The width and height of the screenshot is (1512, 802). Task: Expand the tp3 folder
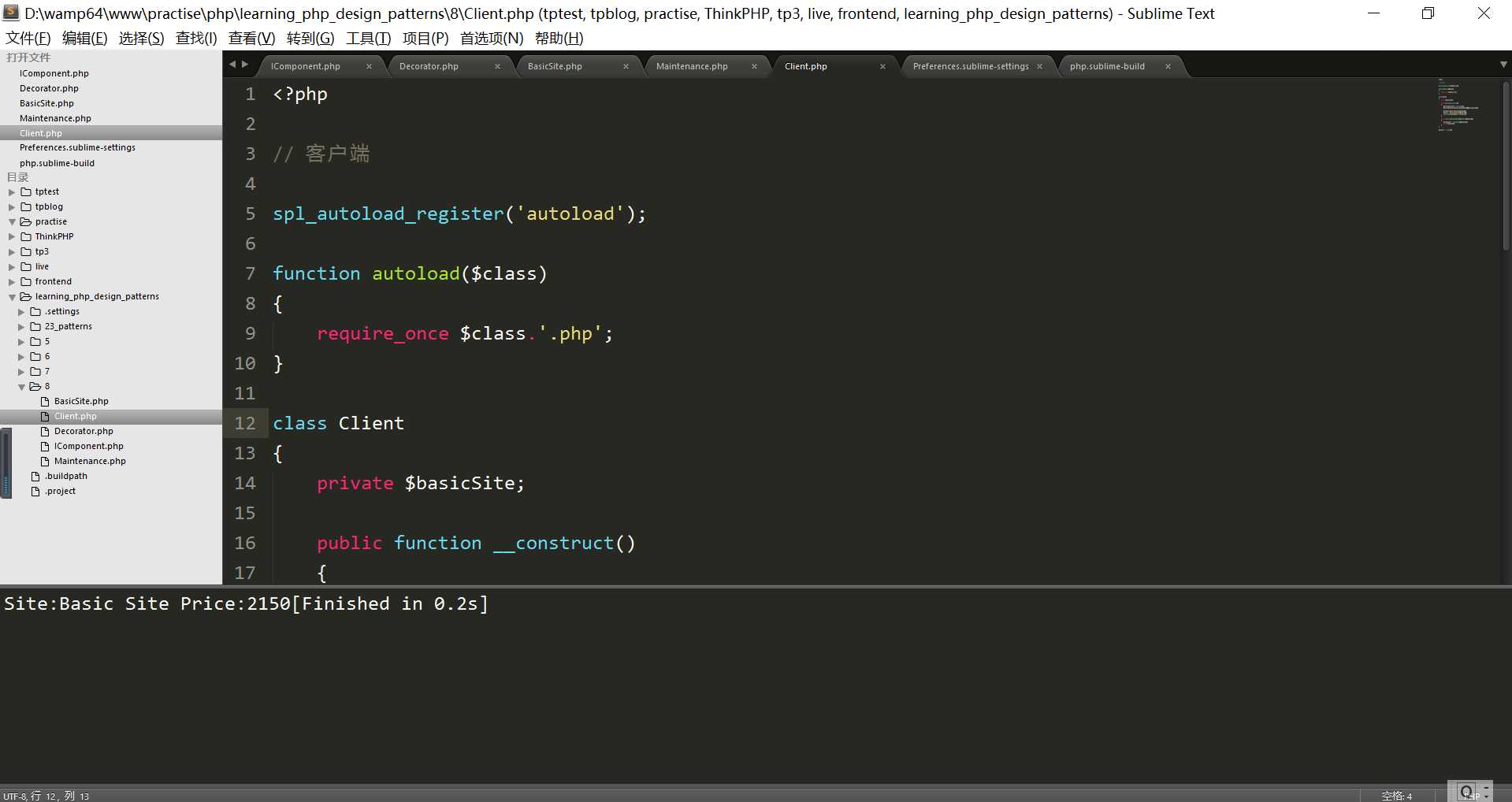(12, 251)
